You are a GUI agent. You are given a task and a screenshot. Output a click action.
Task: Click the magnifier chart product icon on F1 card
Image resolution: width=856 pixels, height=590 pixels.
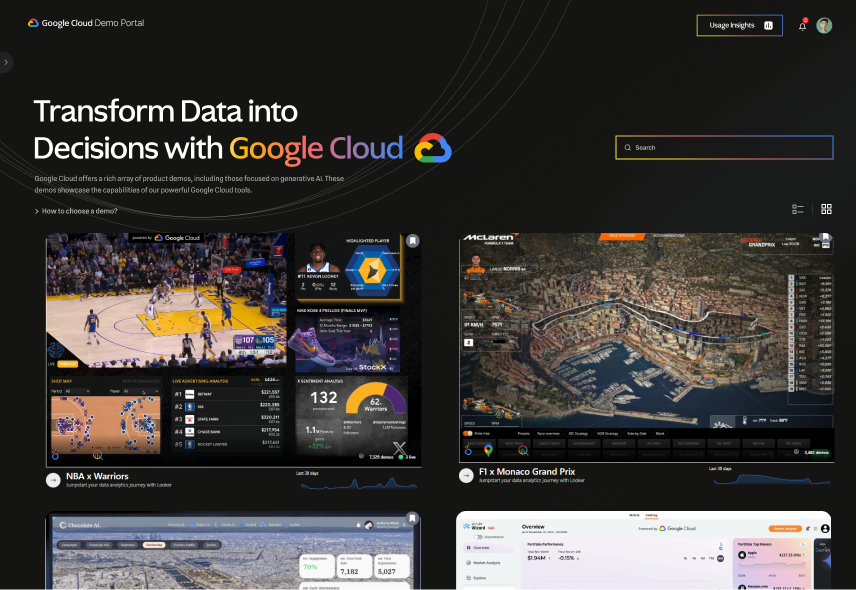523,450
